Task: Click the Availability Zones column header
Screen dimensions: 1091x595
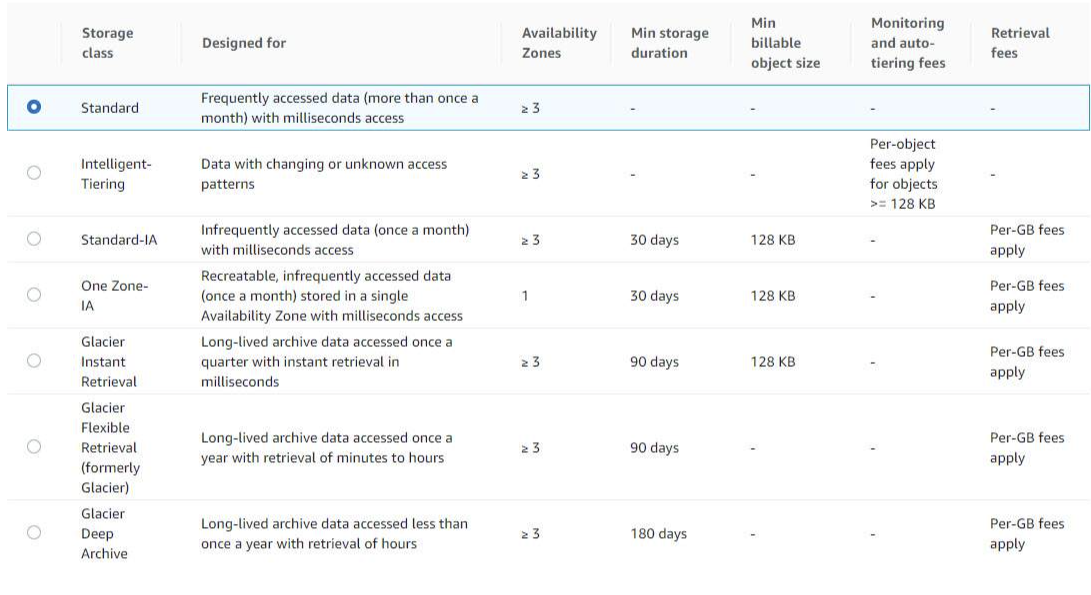Action: click(x=559, y=43)
